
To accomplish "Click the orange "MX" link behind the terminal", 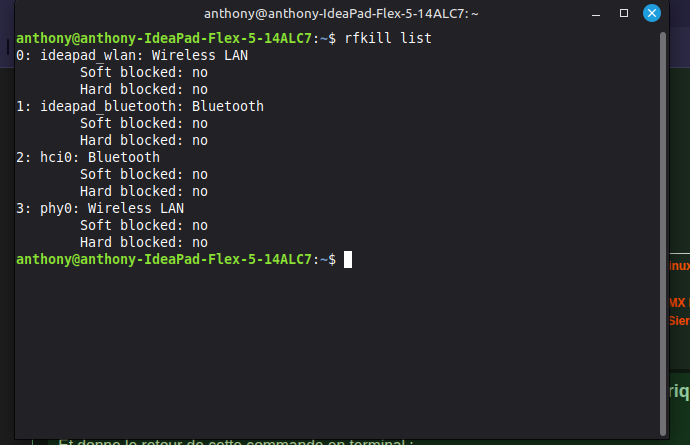I will click(x=678, y=302).
